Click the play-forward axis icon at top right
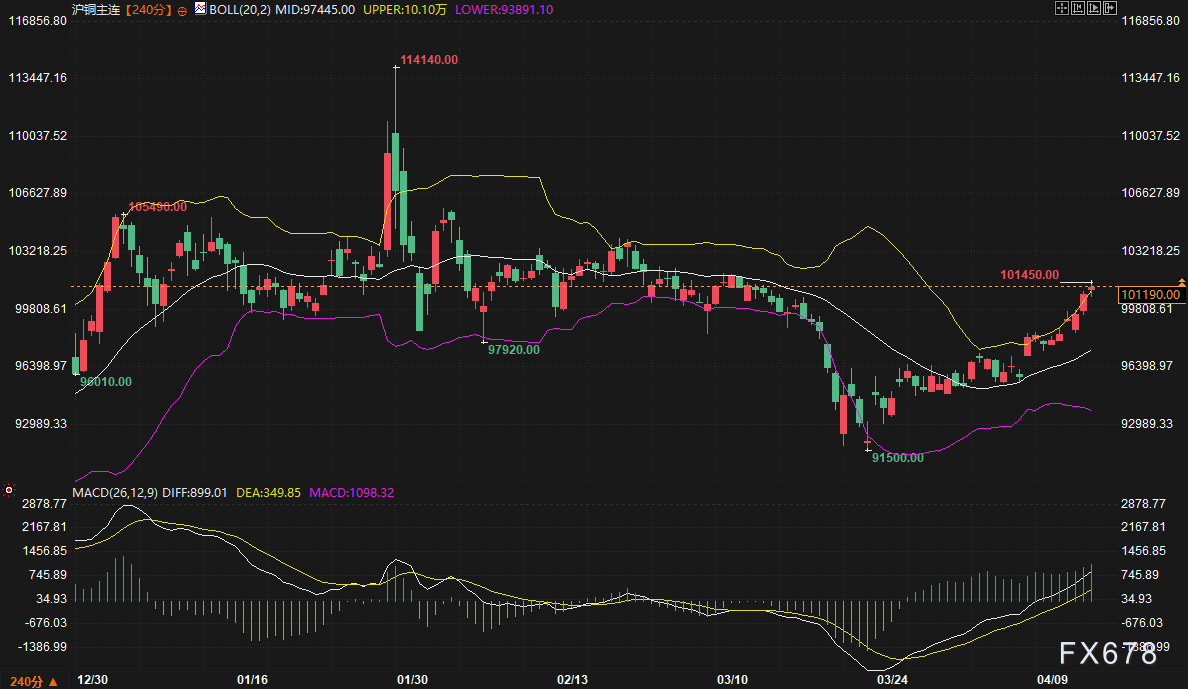 (1096, 8)
